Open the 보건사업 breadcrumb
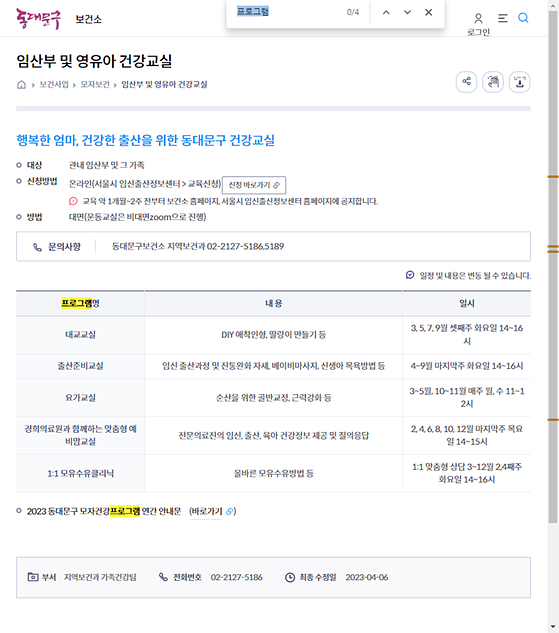Image resolution: width=559 pixels, height=633 pixels. [54, 84]
